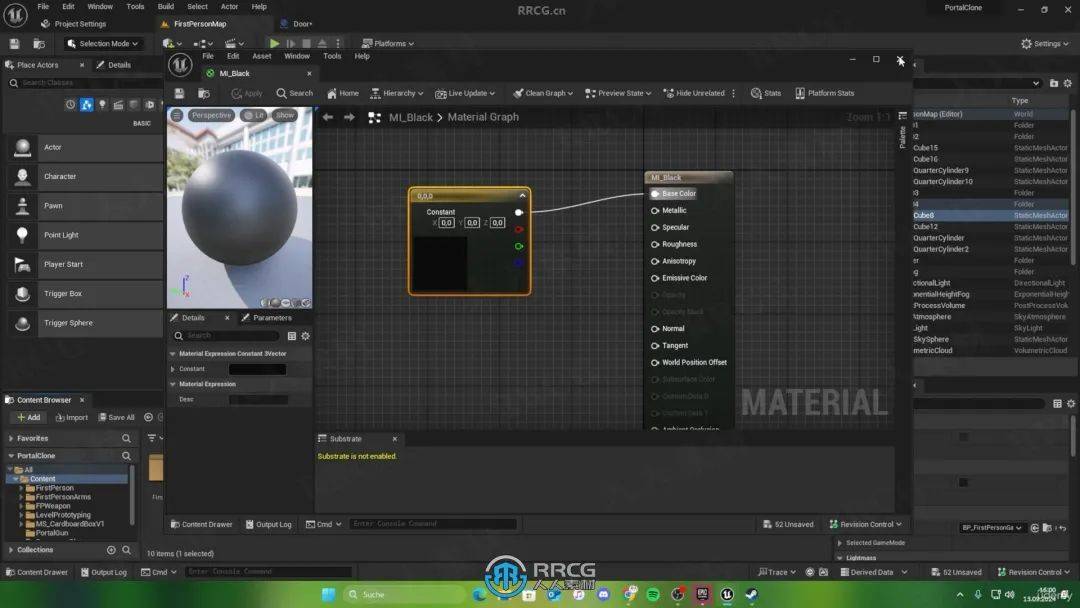Open the Clean Graph dropdown

542,93
